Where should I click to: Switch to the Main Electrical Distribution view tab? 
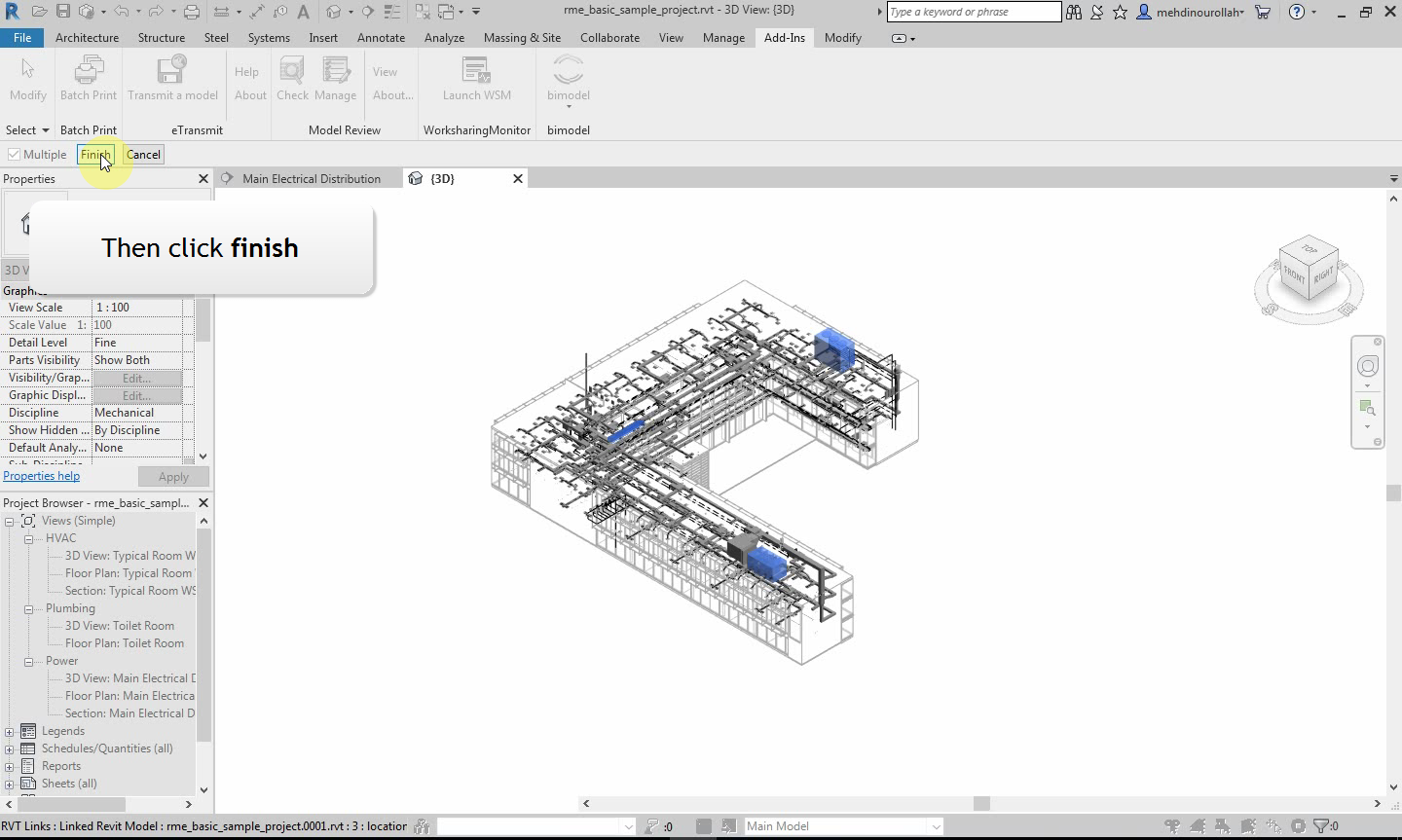click(x=311, y=179)
